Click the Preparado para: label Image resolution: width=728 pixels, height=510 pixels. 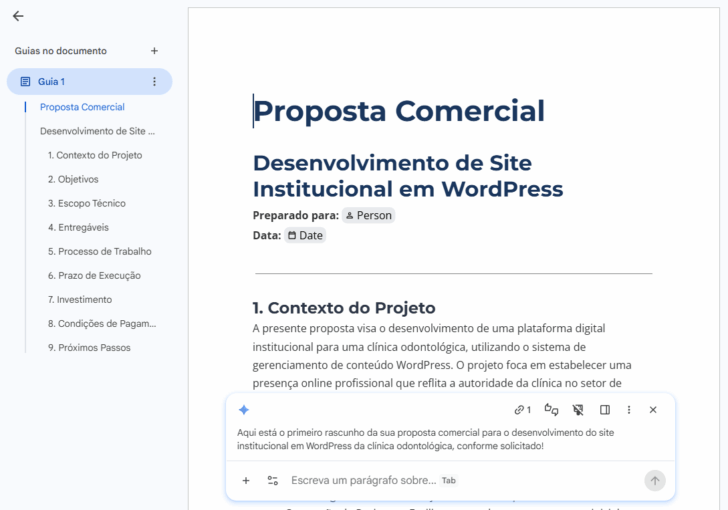point(296,216)
